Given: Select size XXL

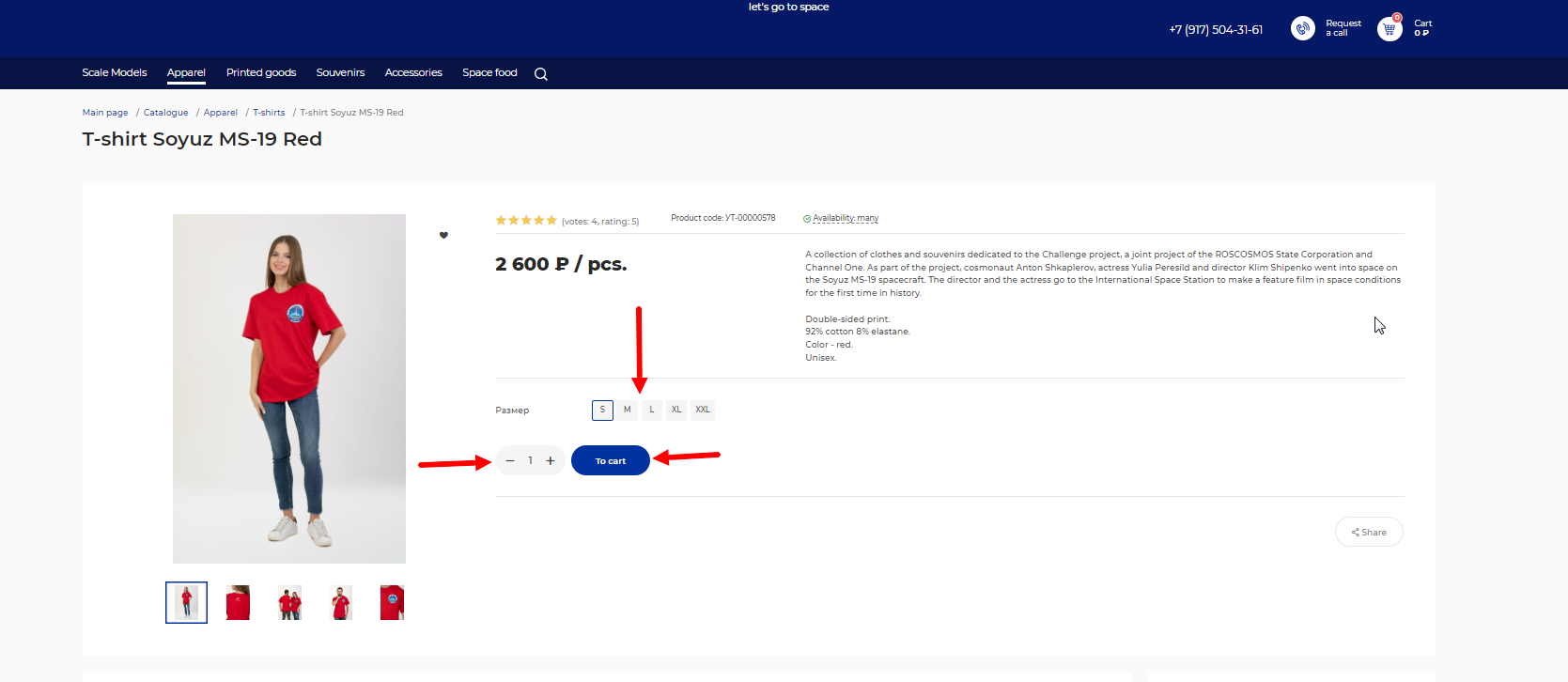Looking at the screenshot, I should [x=703, y=410].
